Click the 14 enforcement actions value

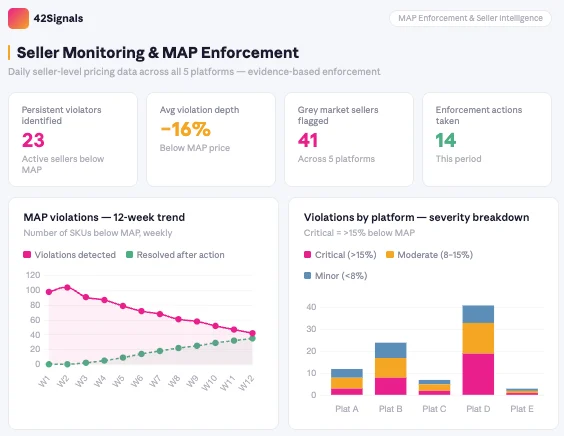446,140
